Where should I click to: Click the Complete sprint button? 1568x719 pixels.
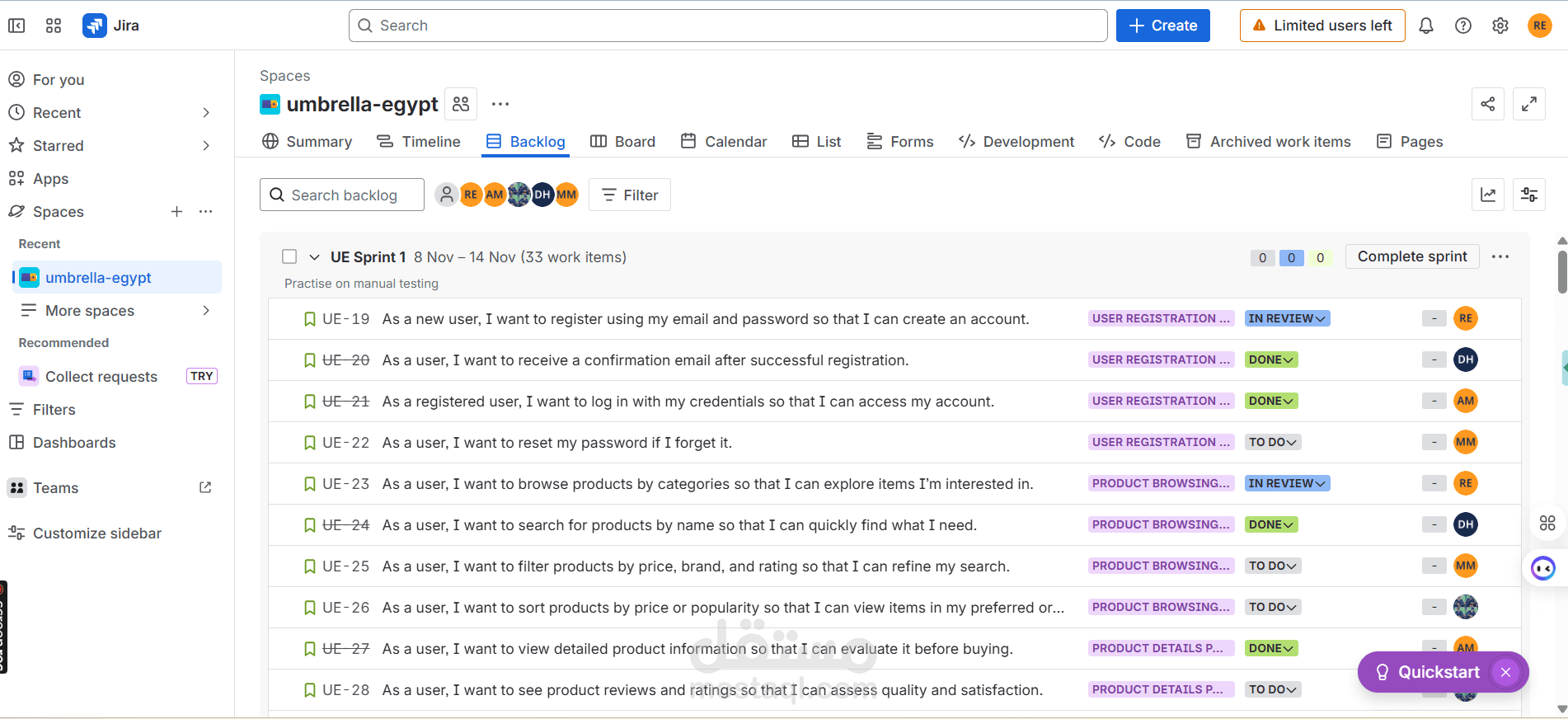tap(1412, 256)
